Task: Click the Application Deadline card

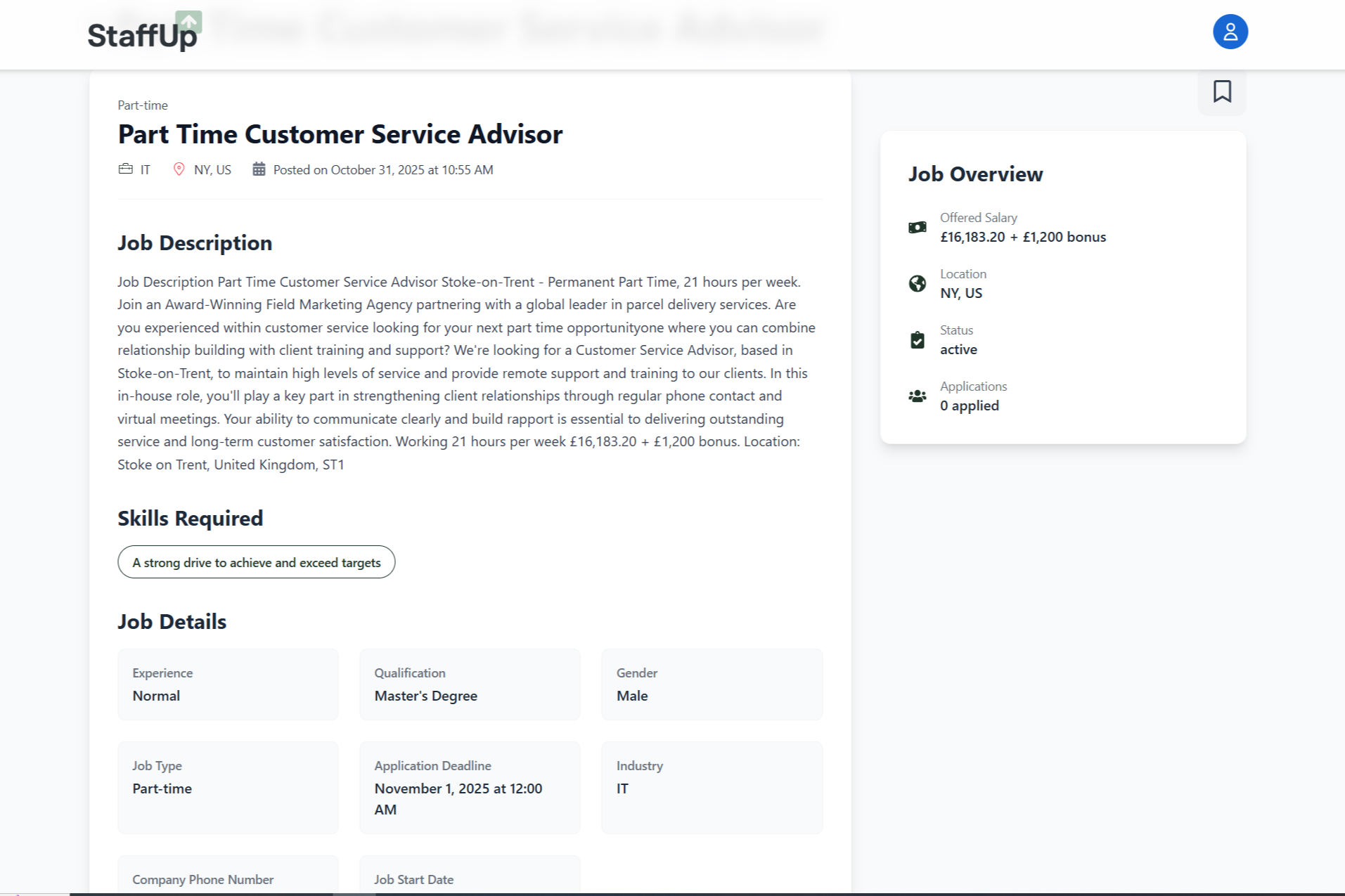Action: 469,787
